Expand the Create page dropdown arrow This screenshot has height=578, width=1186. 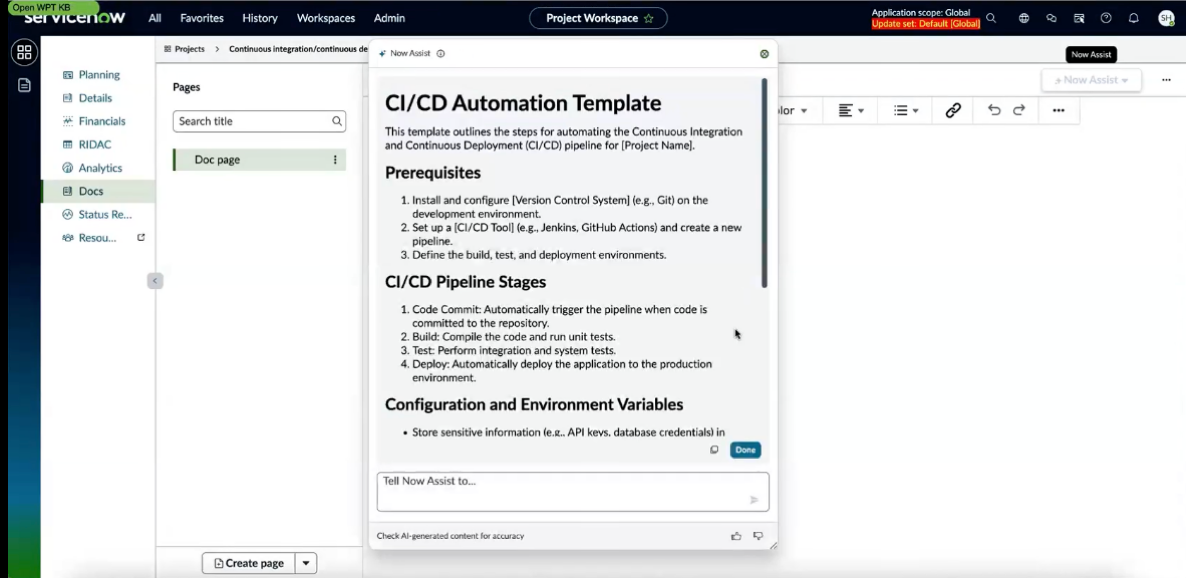click(306, 563)
